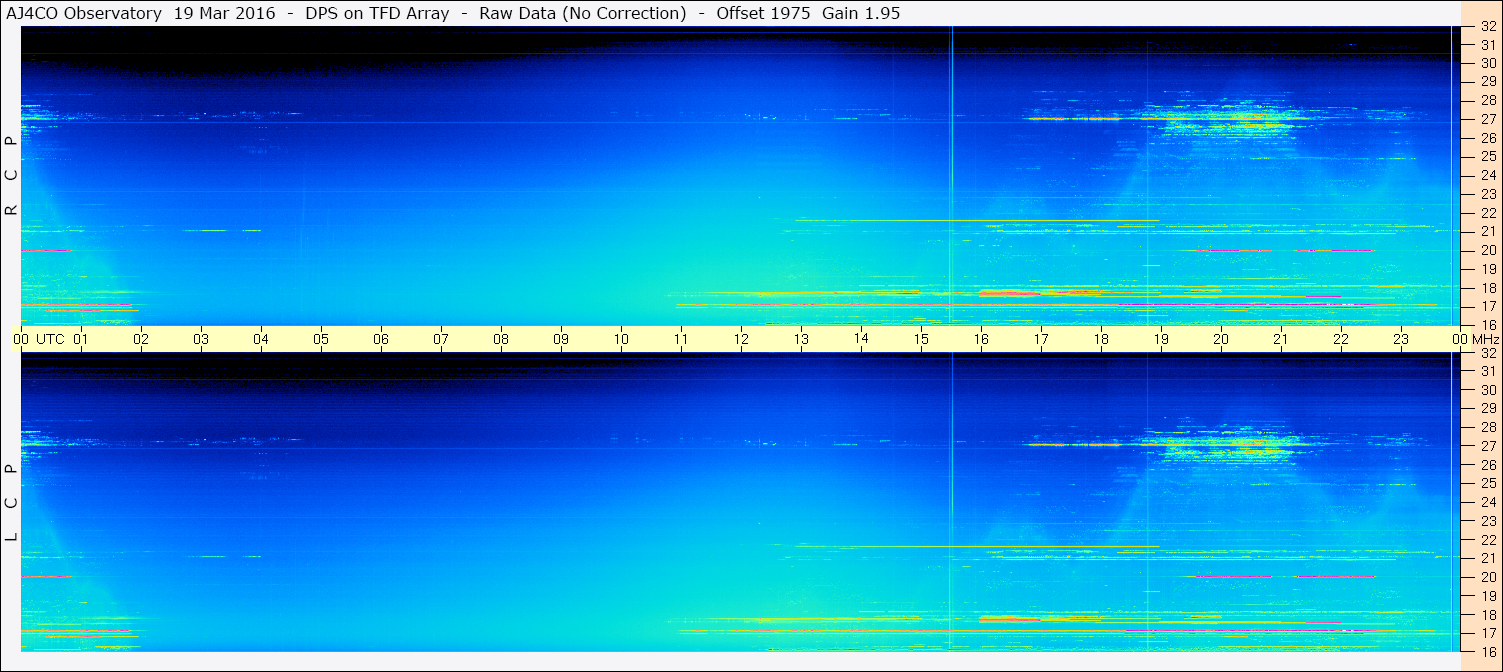The width and height of the screenshot is (1503, 672).
Task: Select hour "19" on the UTC time axis
Action: (1161, 339)
